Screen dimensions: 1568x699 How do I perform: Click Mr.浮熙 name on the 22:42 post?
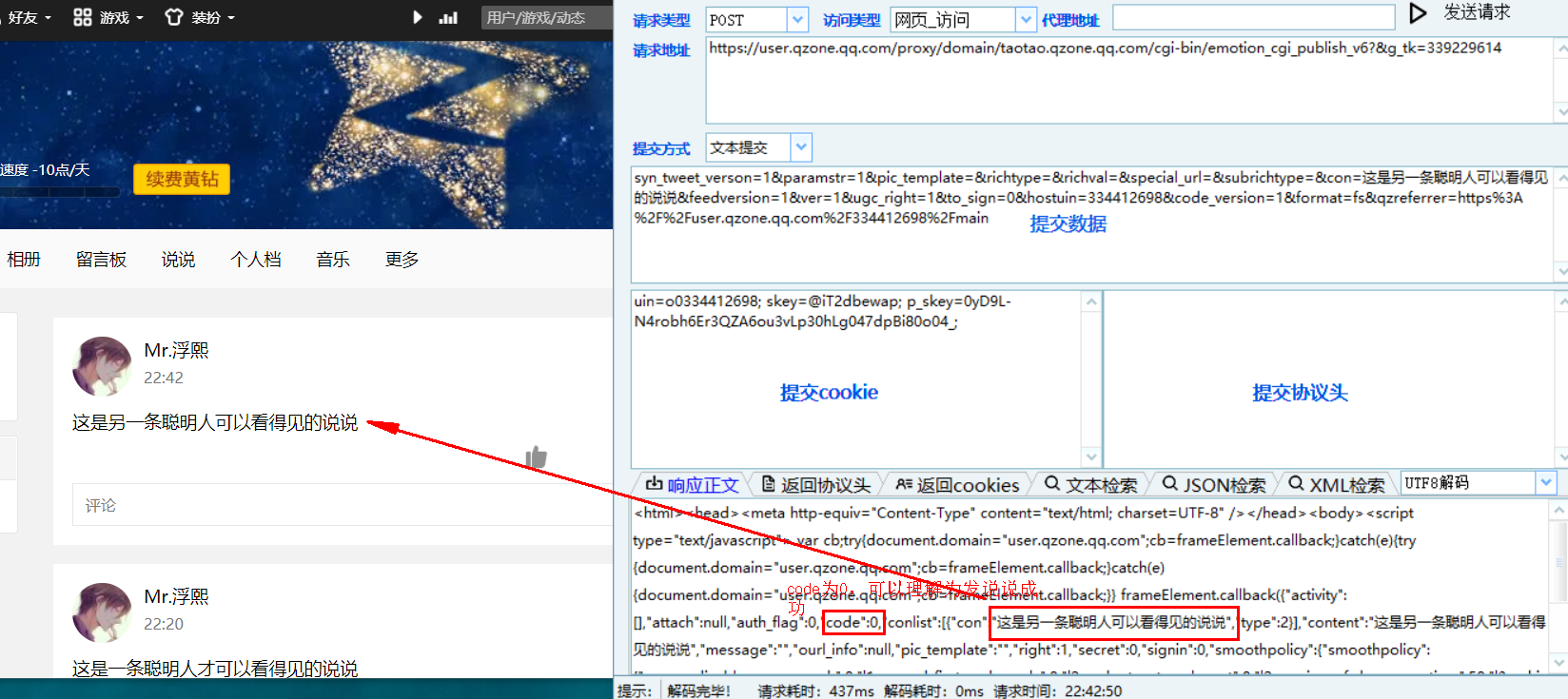click(x=176, y=350)
